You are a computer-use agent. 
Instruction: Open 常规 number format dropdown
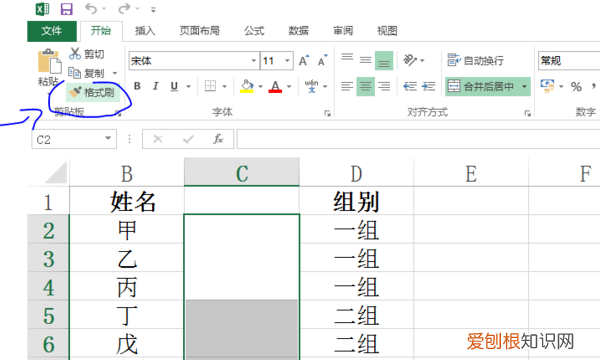pyautogui.click(x=569, y=60)
